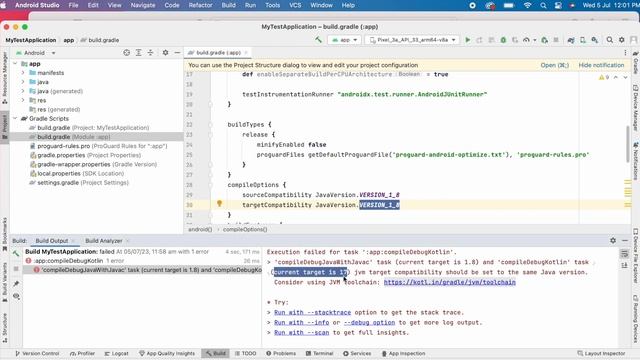Open Project panel options gear
Viewport: 640px width, 360px height.
tap(165, 53)
